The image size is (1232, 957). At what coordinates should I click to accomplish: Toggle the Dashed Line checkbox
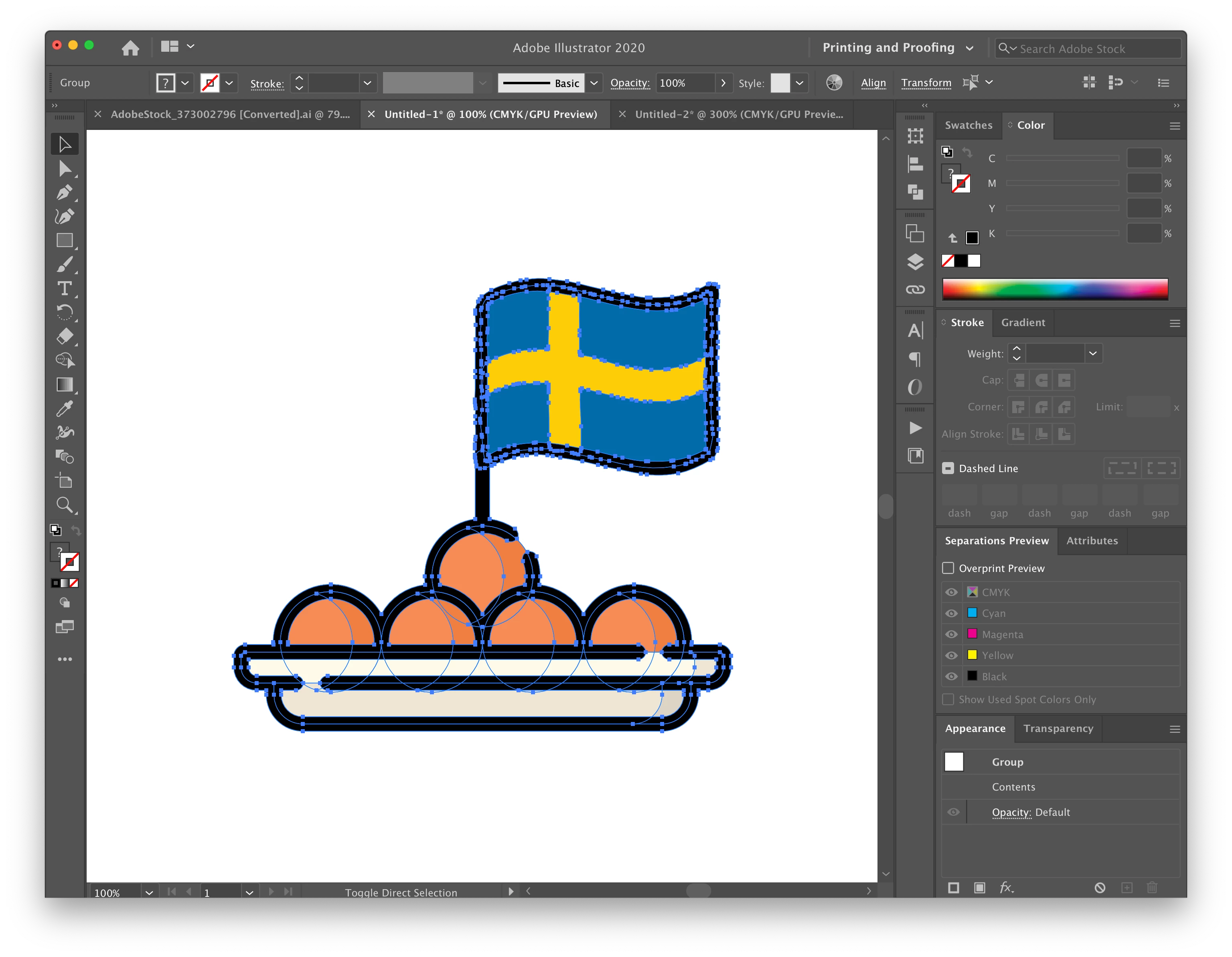948,468
